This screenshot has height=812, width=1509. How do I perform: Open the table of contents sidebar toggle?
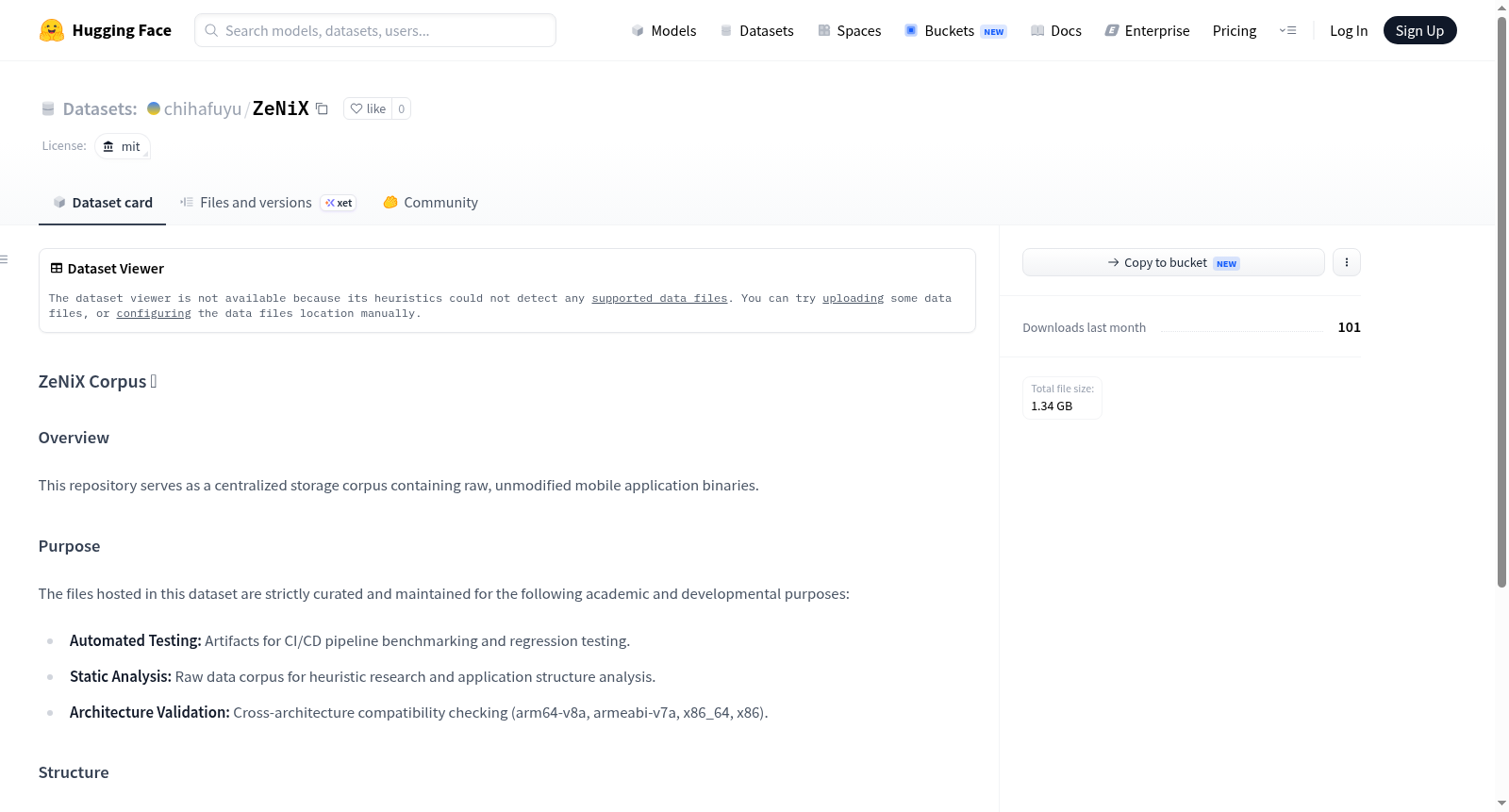[5, 259]
